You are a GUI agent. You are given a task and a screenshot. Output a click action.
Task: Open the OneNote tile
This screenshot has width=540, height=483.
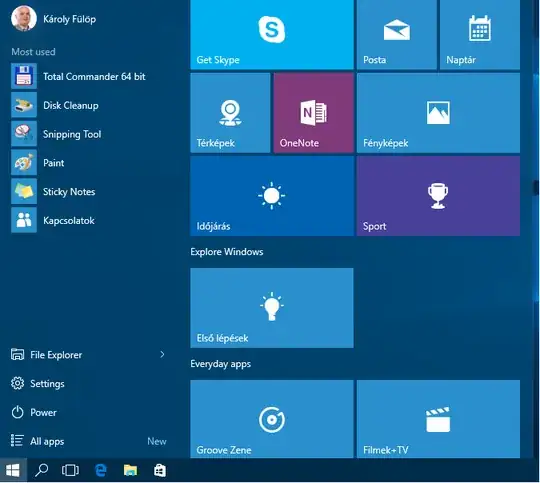313,113
